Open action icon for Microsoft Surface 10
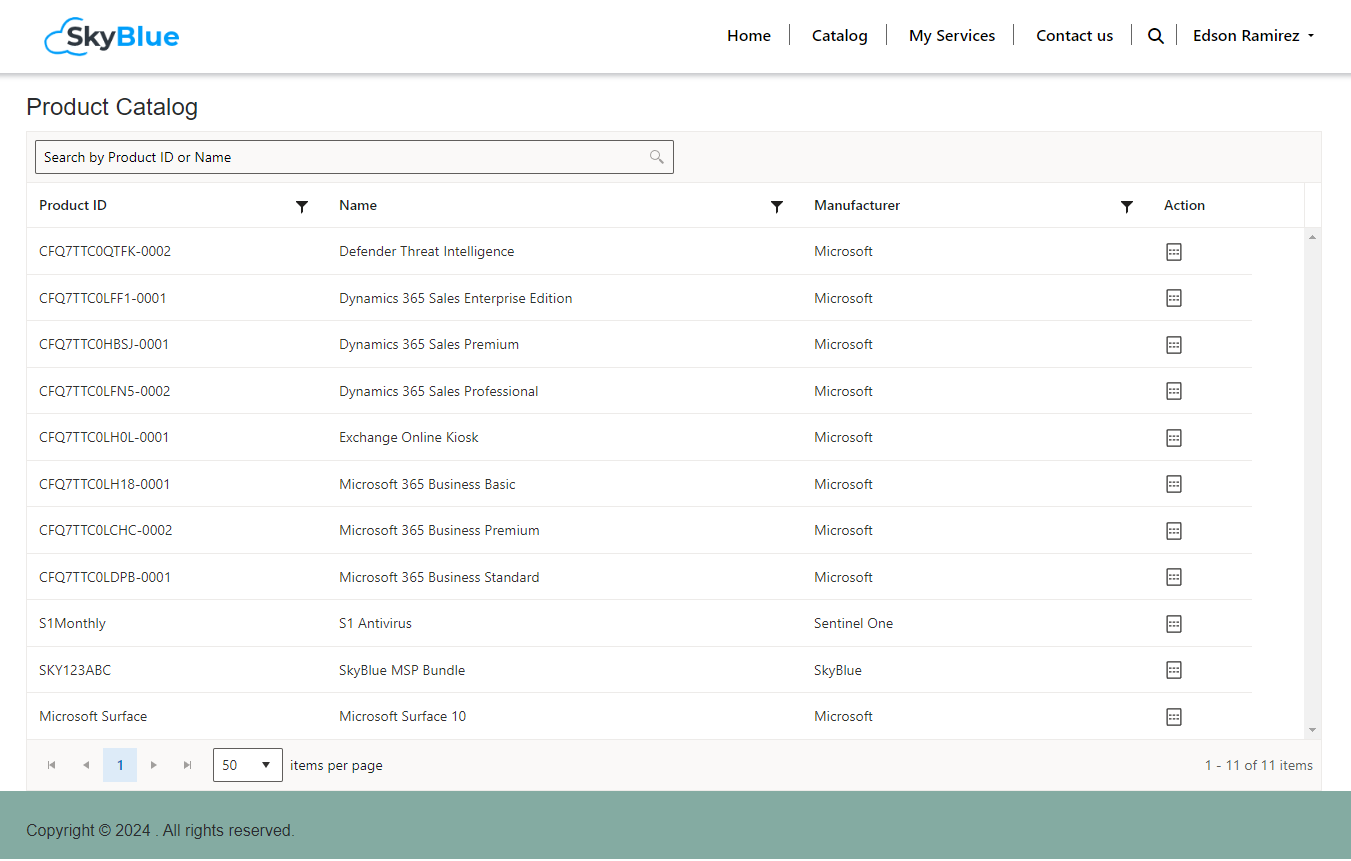Screen dimensions: 1351x861 pos(1174,717)
